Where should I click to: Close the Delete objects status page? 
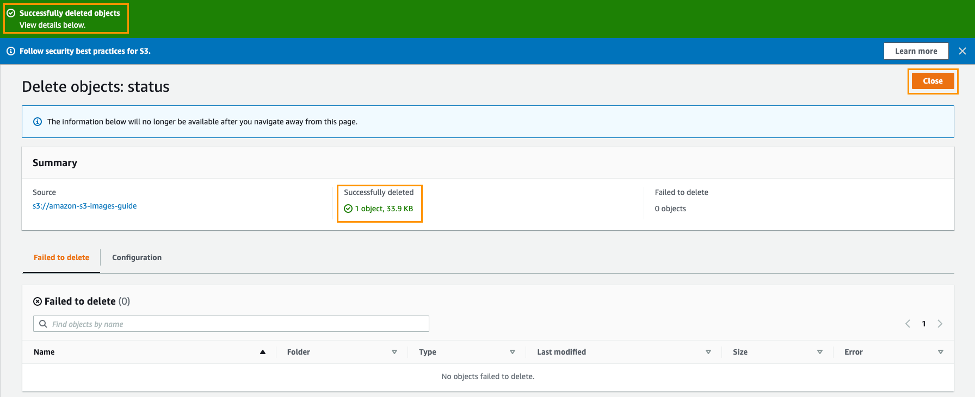pos(932,81)
